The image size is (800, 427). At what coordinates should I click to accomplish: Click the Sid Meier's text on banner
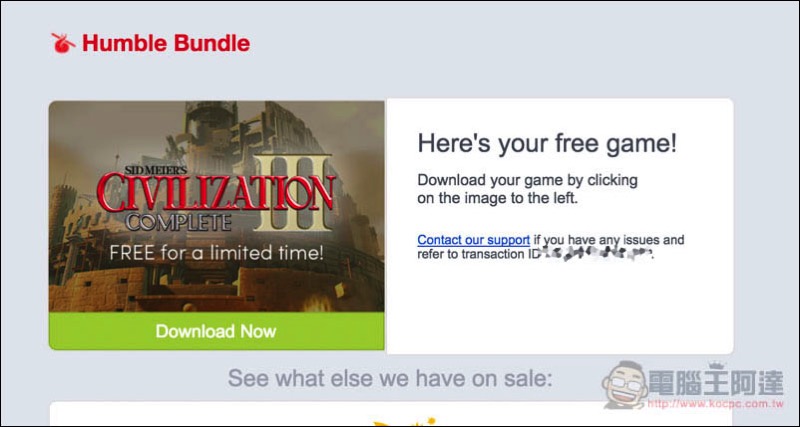tap(157, 169)
